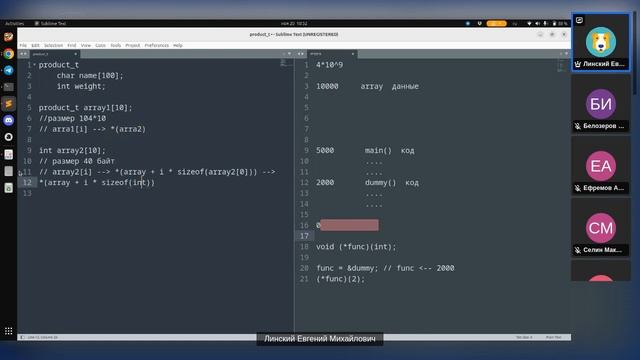Click right pane tab navigation arrows
This screenshot has height=360, width=640.
point(301,54)
